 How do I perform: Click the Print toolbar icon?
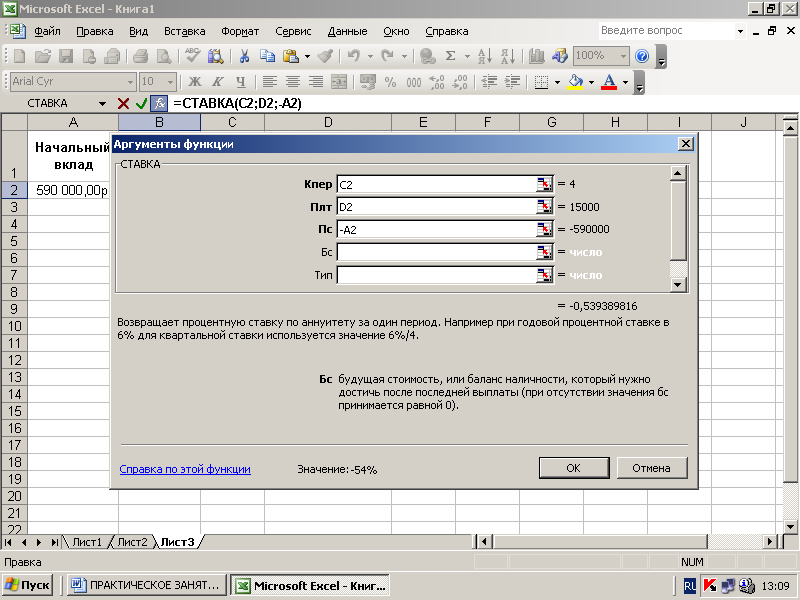tap(140, 56)
